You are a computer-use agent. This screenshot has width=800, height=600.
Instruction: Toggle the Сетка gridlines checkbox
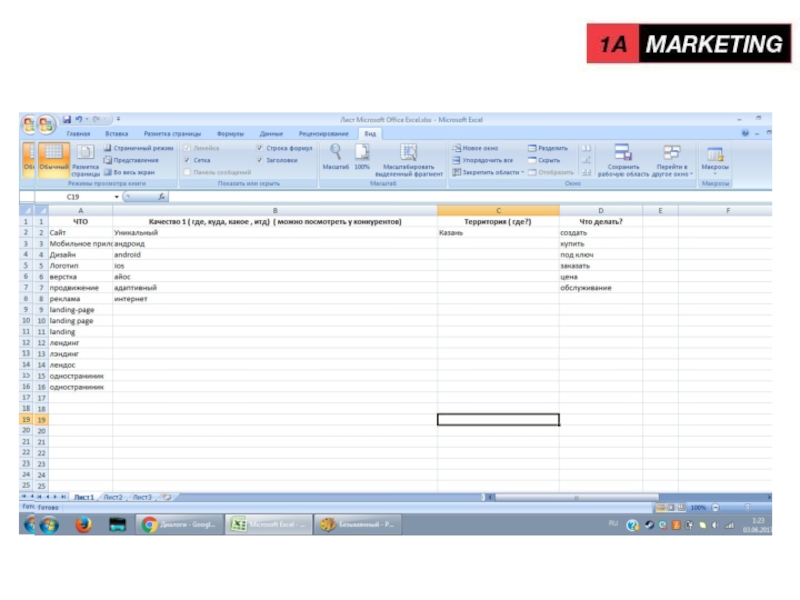click(x=187, y=160)
